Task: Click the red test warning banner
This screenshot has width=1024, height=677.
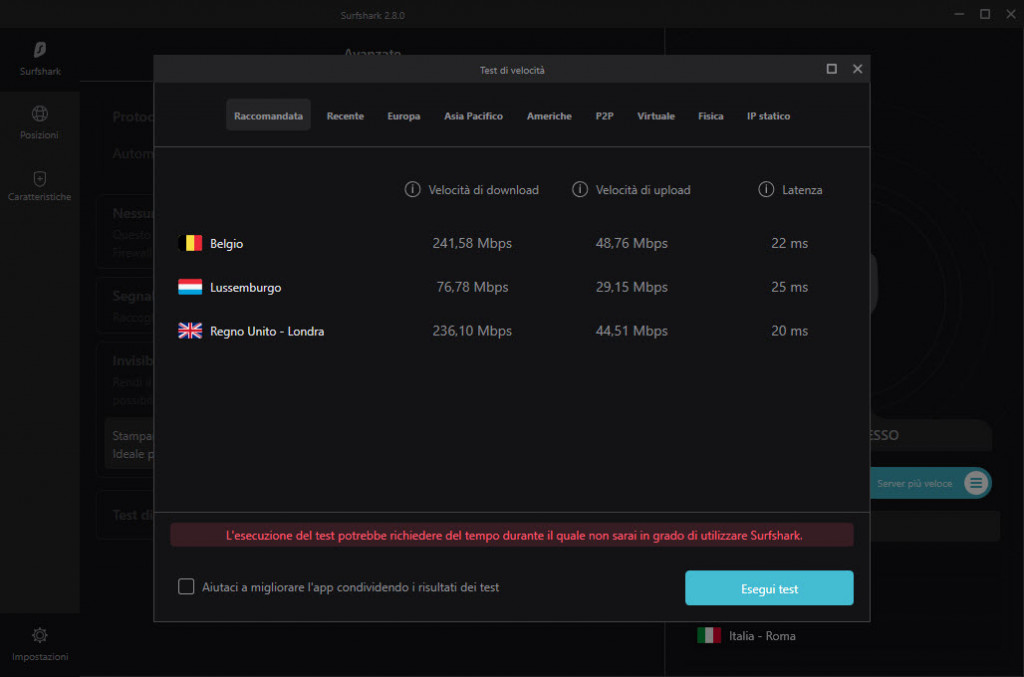Action: coord(512,535)
